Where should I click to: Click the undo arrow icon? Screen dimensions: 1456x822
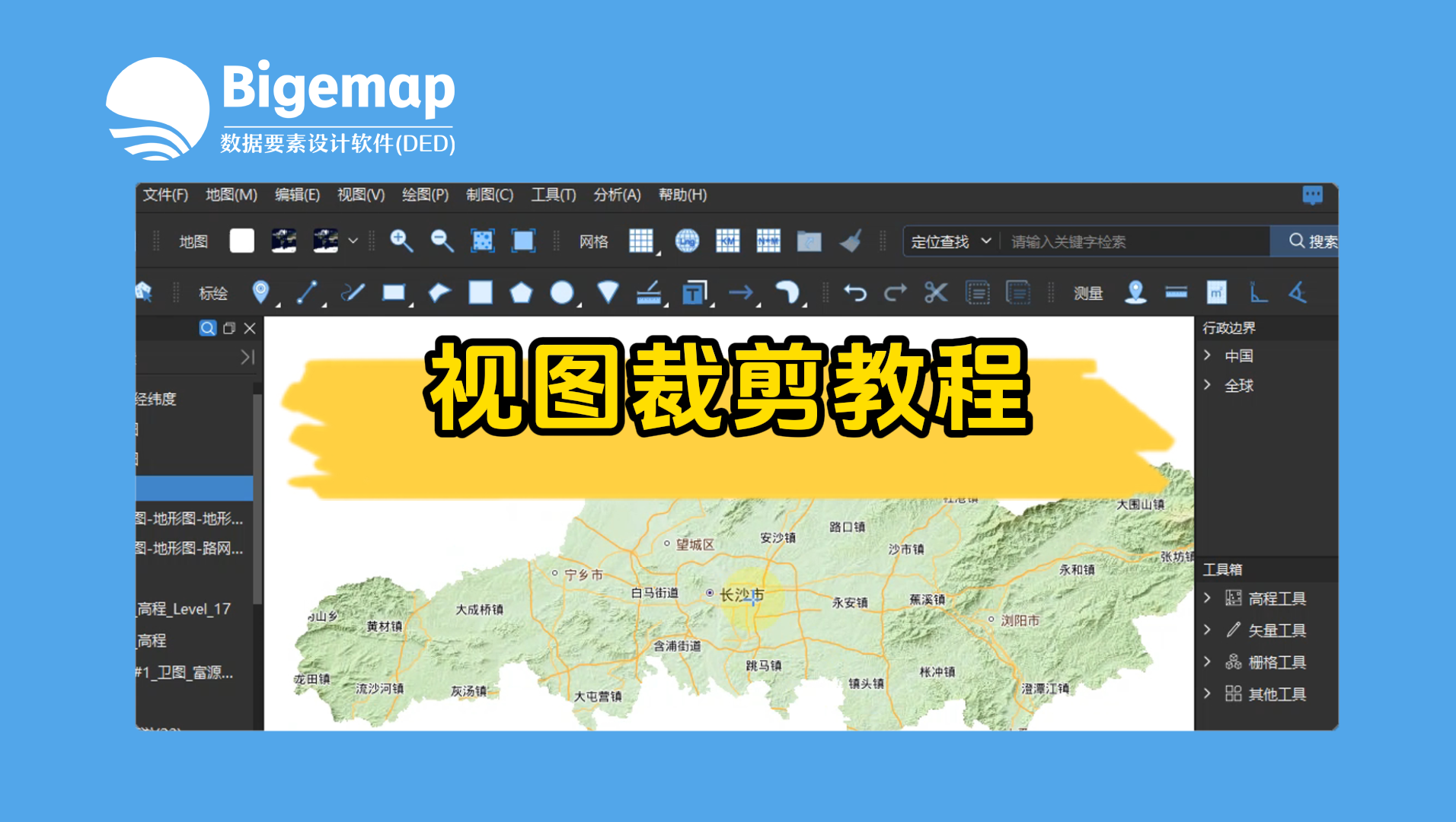pos(855,293)
